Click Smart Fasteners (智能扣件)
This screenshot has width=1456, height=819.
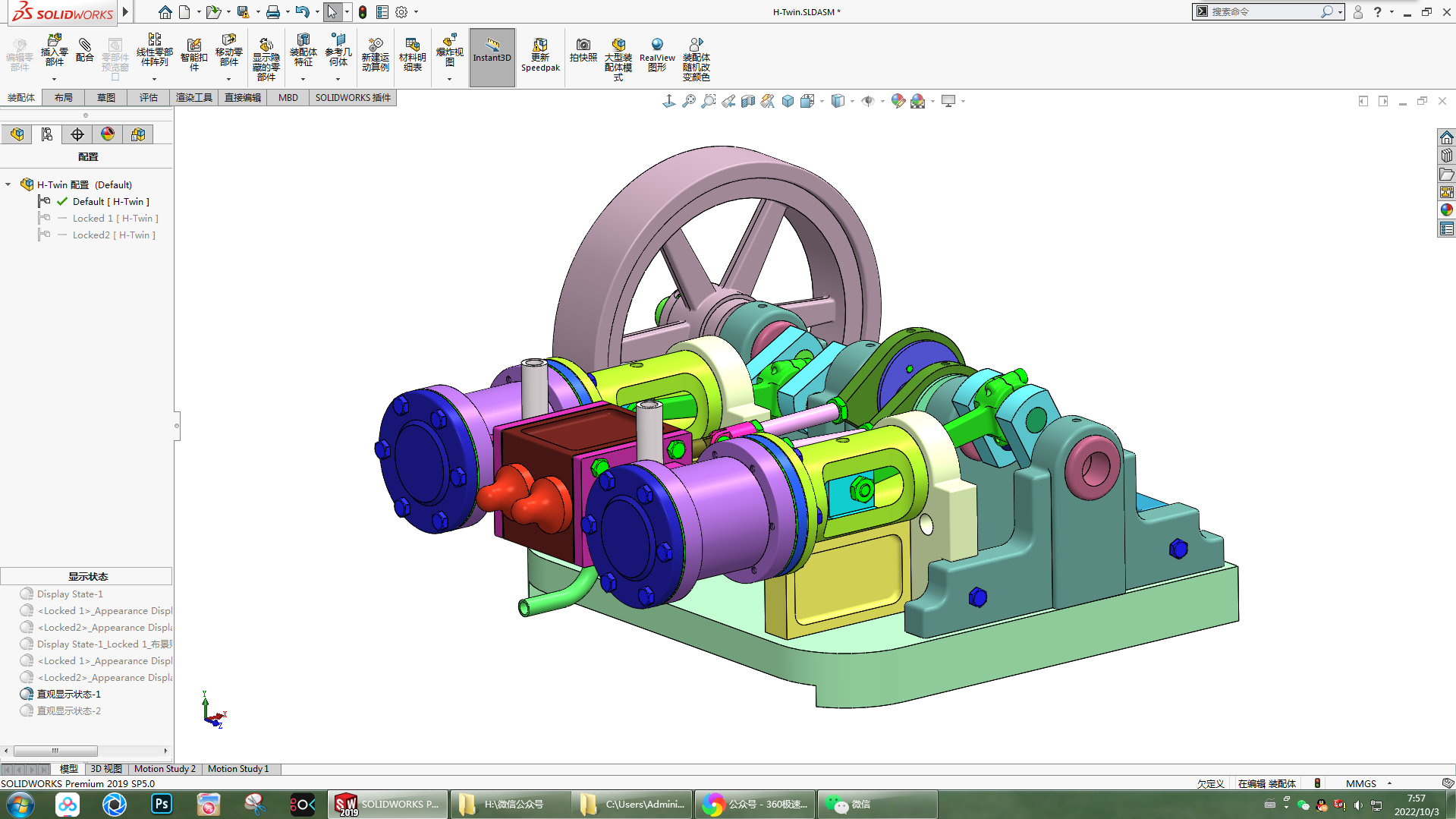194,55
